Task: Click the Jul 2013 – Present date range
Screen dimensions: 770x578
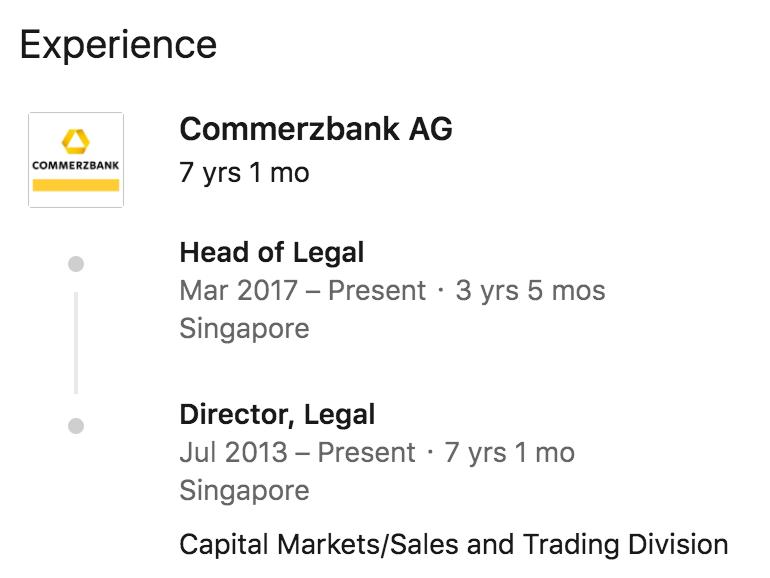Action: (x=297, y=453)
